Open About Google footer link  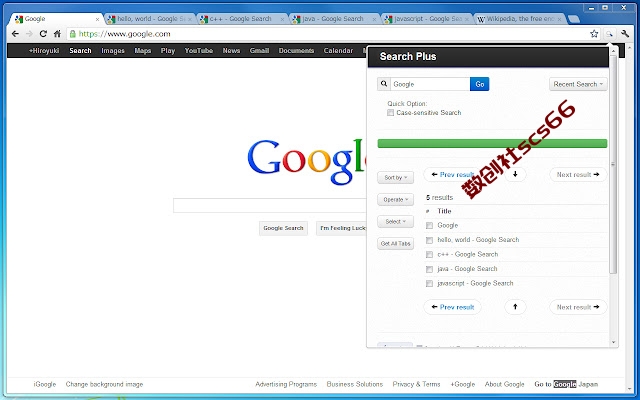pos(504,384)
